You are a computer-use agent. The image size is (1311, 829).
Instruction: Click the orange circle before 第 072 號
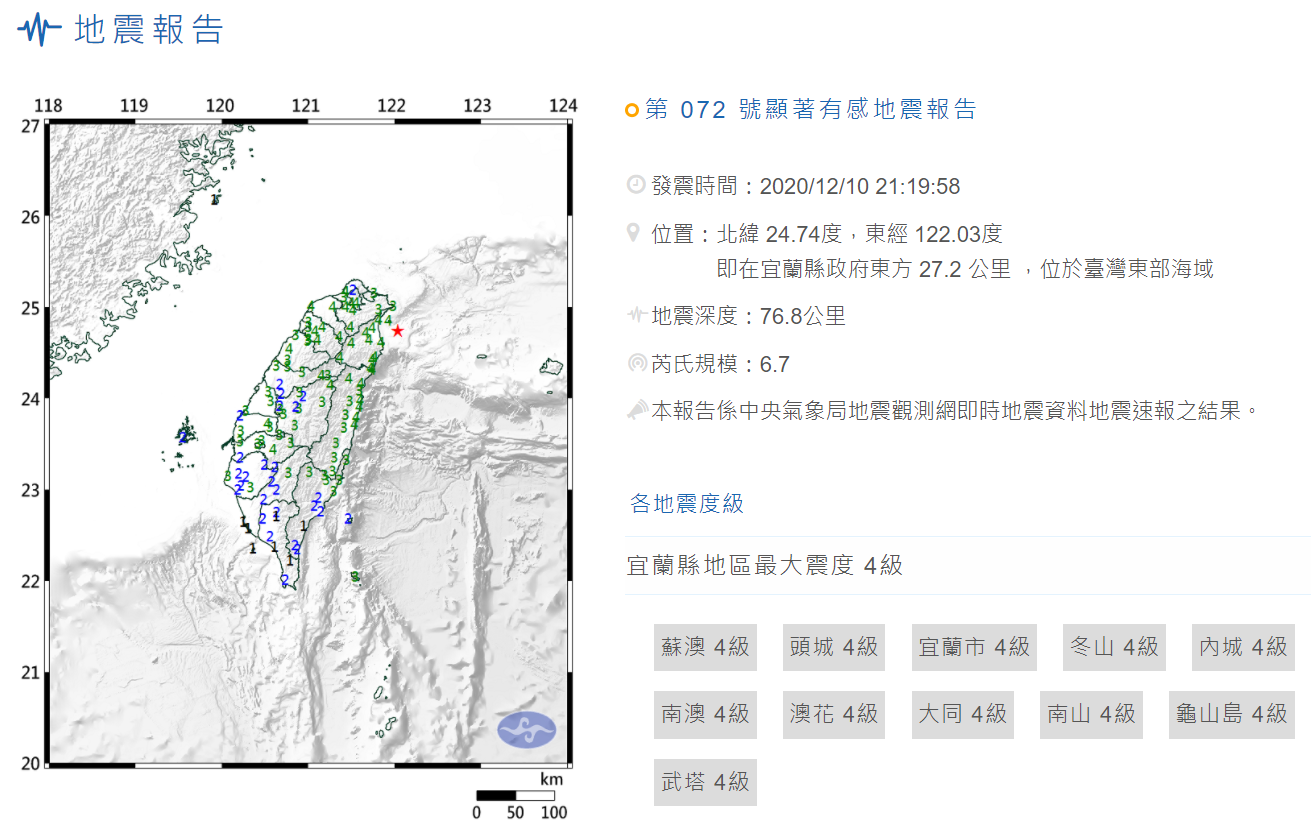pyautogui.click(x=631, y=110)
